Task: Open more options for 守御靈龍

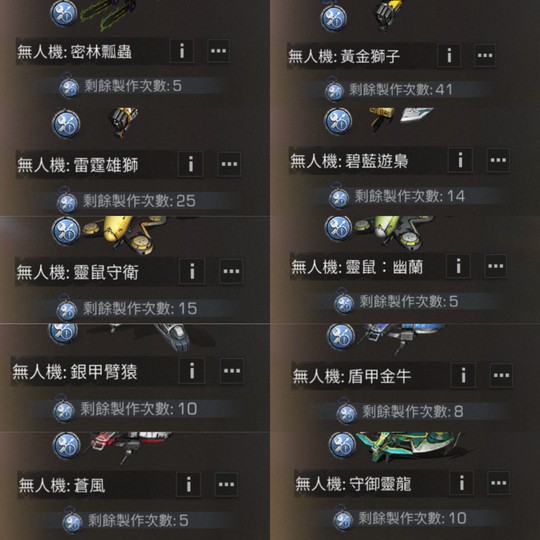Action: [499, 483]
